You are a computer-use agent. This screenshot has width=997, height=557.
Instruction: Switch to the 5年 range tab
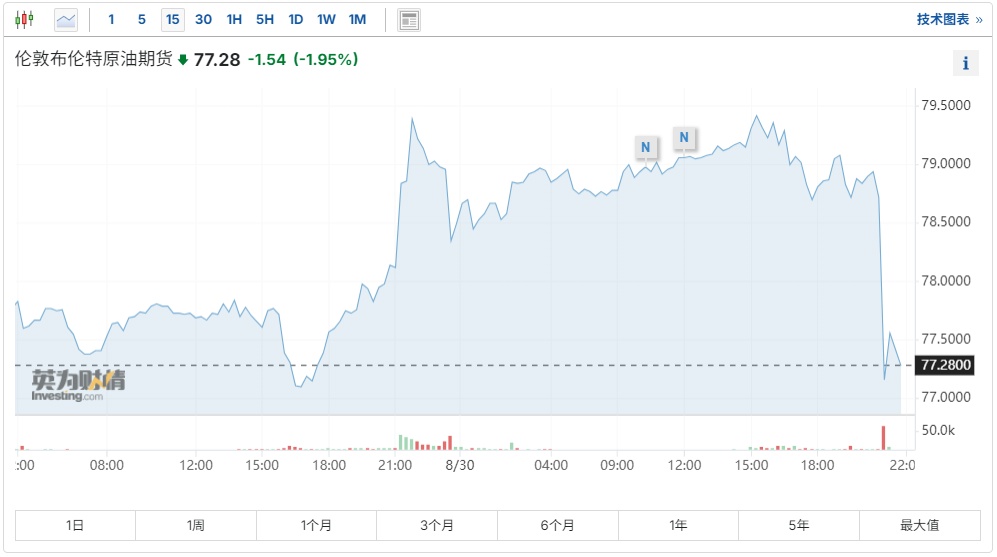pos(798,525)
